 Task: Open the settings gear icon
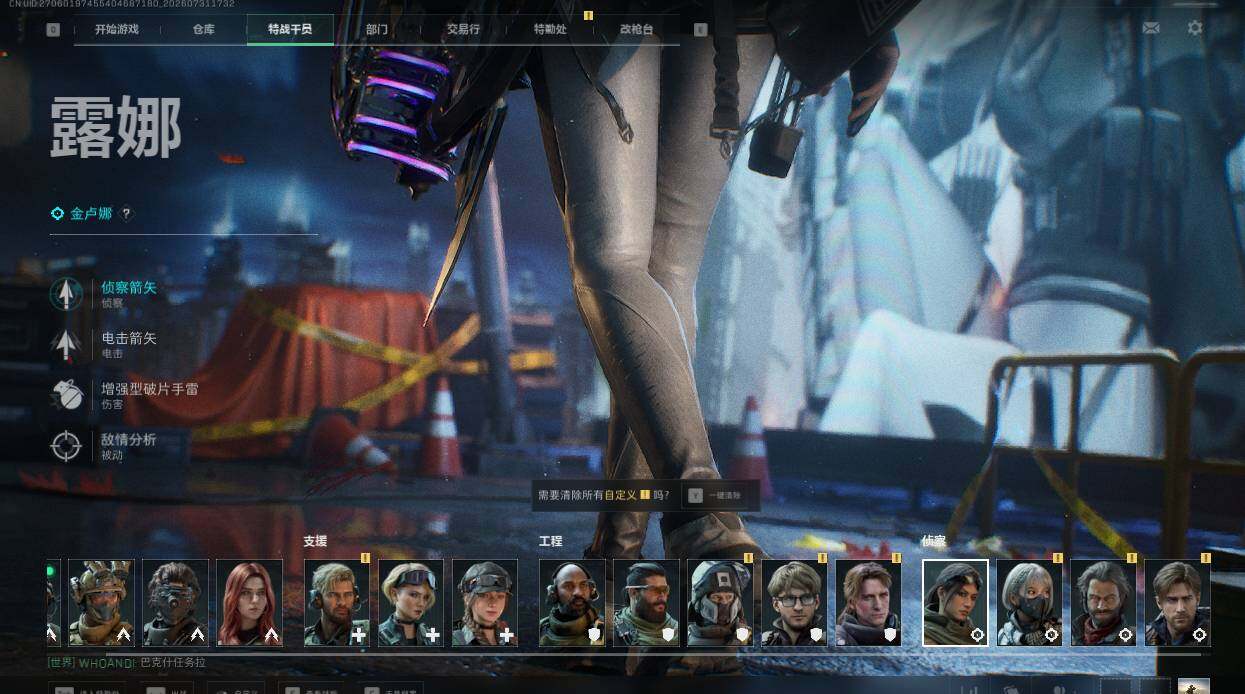pos(1195,28)
